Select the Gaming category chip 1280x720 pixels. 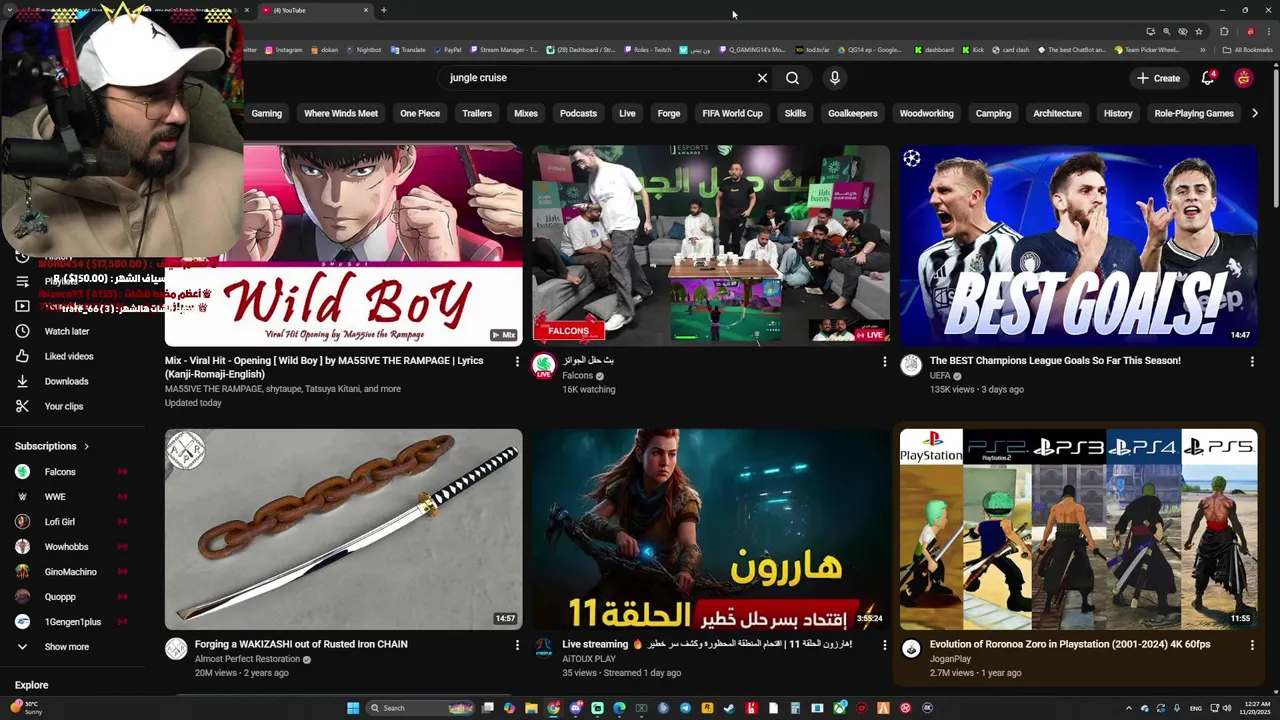click(266, 113)
